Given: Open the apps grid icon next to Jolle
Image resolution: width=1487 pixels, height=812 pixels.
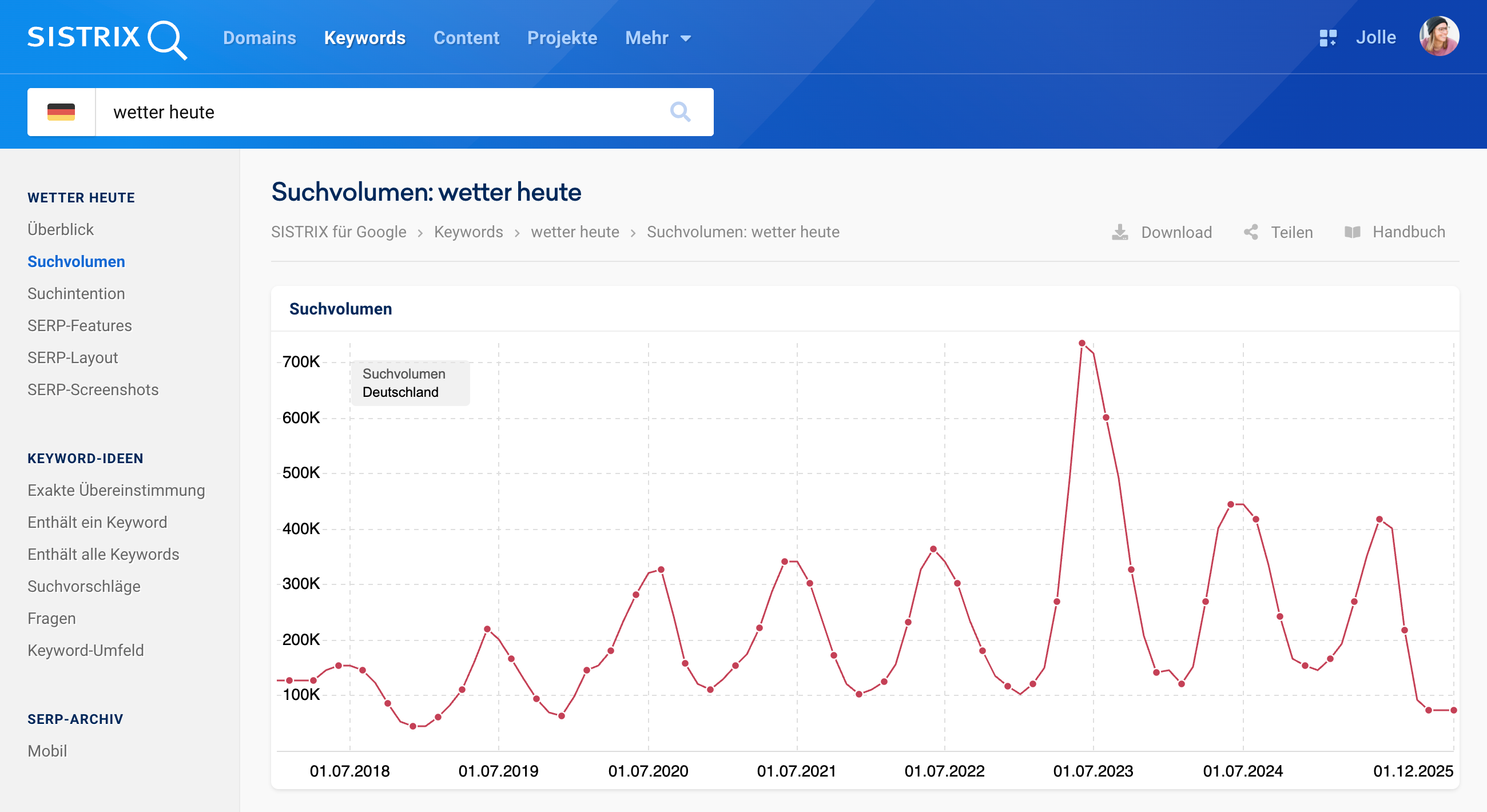Looking at the screenshot, I should click(x=1327, y=38).
